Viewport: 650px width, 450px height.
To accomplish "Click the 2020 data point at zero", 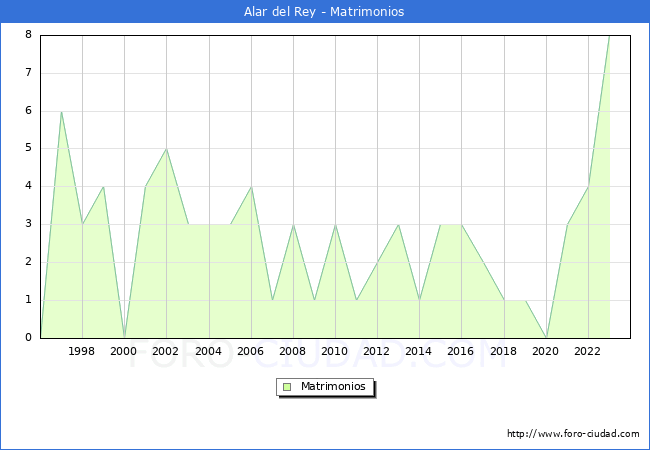I will (x=545, y=337).
